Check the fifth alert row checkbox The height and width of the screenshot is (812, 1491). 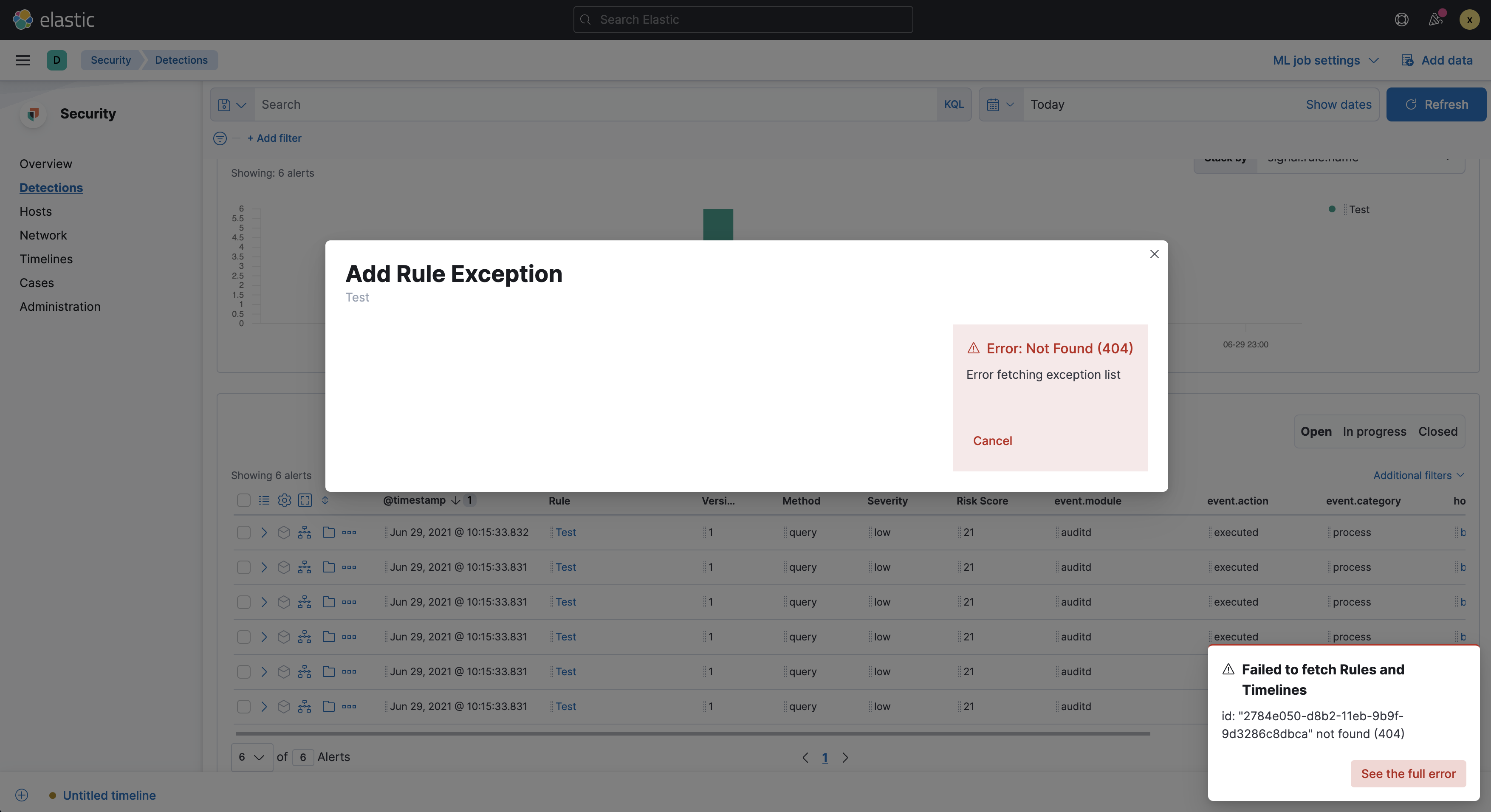(244, 671)
